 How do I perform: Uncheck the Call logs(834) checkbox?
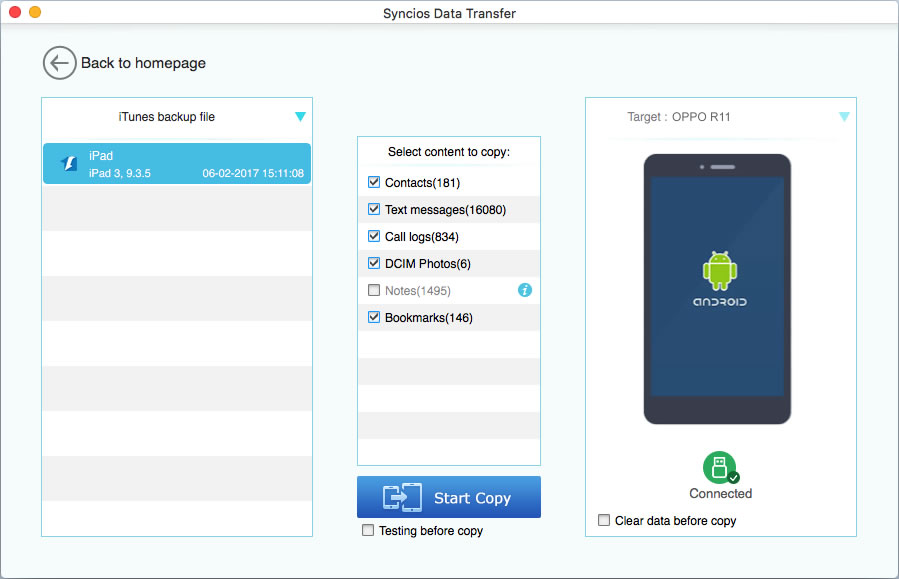(374, 236)
